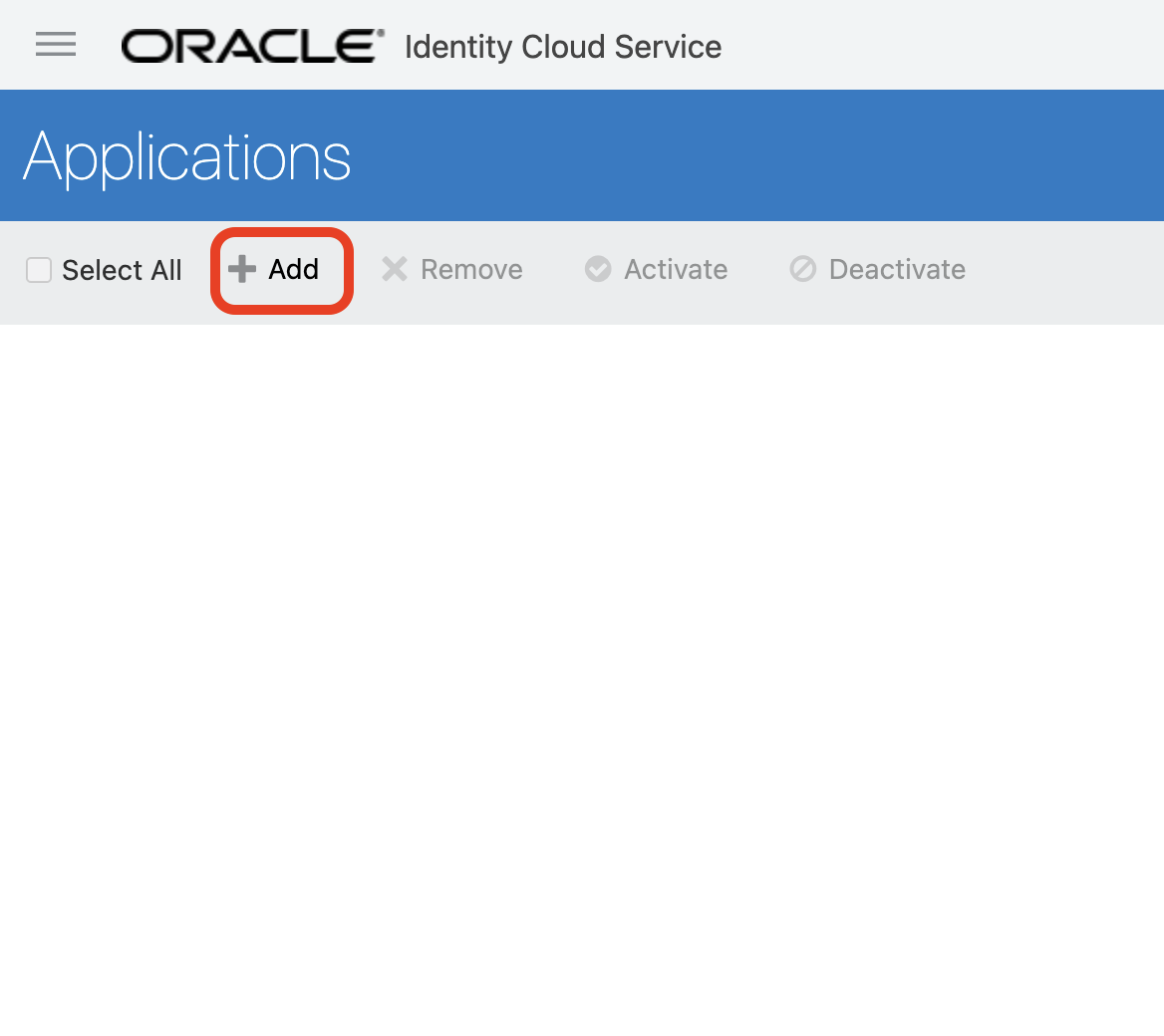Click the registered mark on Oracle logo

tap(380, 33)
